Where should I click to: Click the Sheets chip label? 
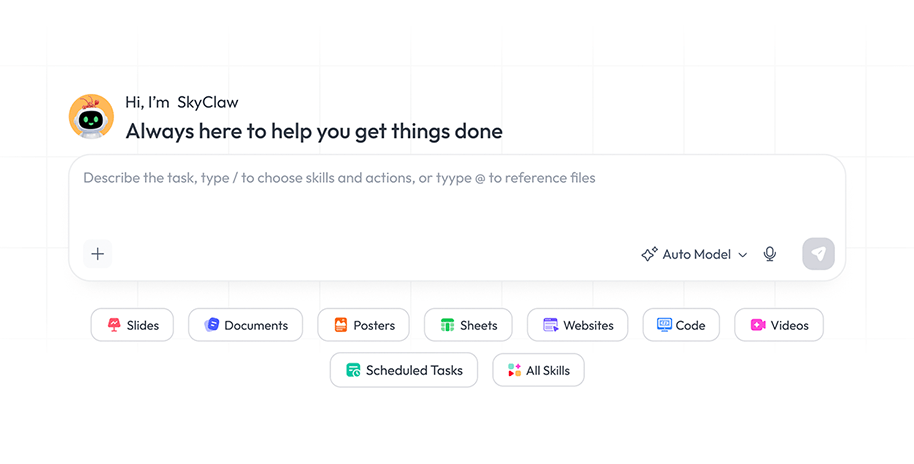click(x=479, y=325)
